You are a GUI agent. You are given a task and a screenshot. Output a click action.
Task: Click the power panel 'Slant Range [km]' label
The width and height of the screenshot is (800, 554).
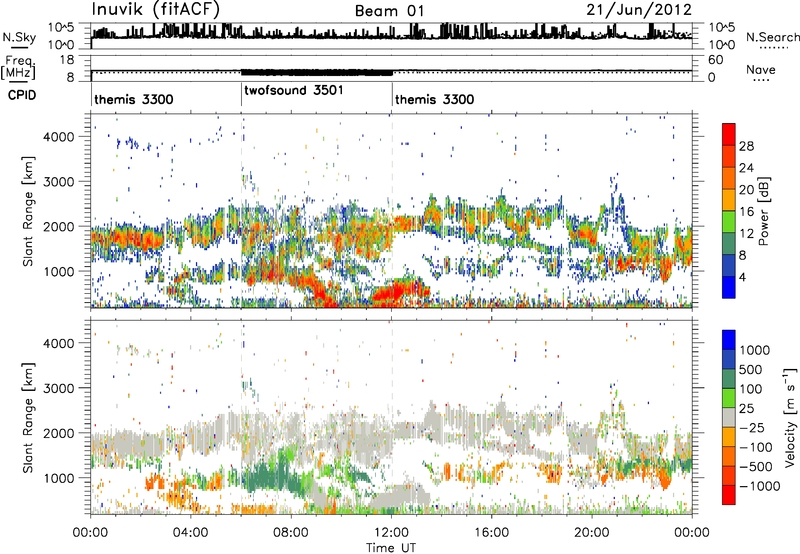coord(28,211)
